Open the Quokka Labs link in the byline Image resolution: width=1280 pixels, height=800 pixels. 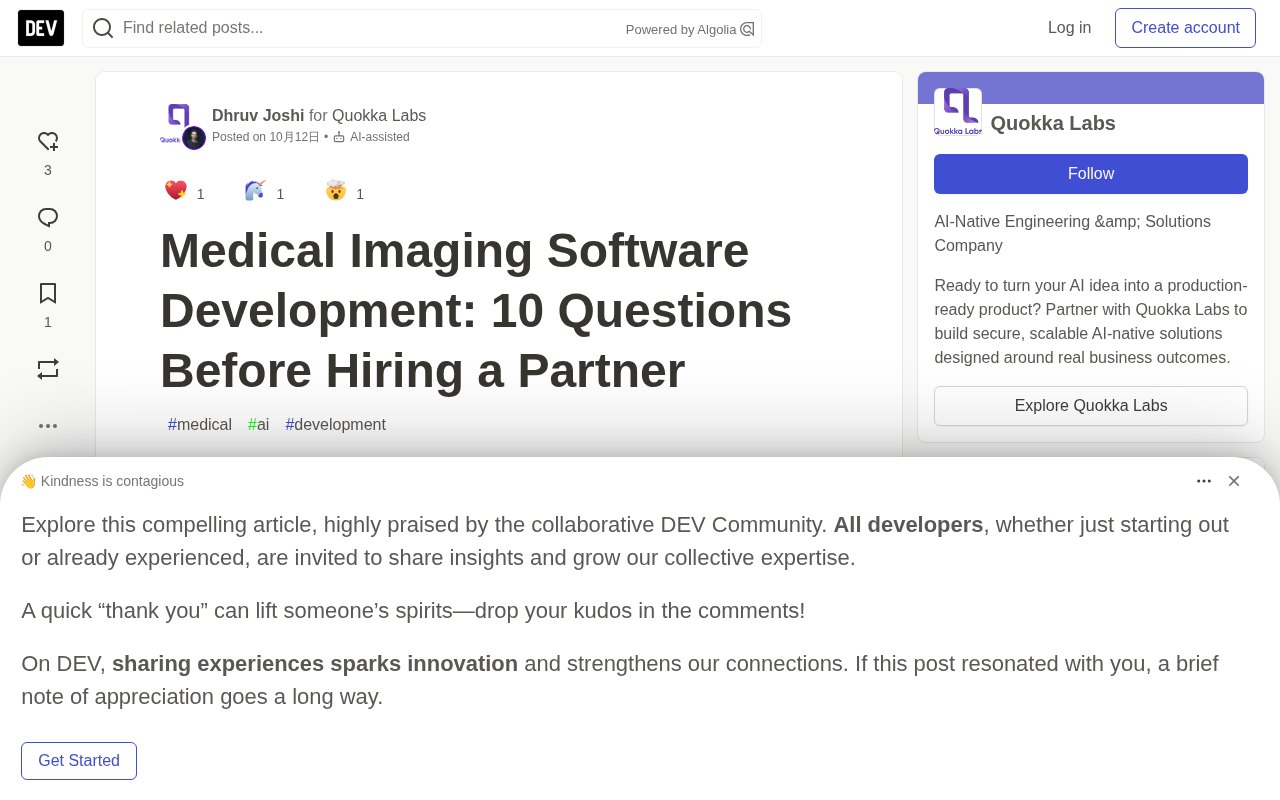point(379,116)
